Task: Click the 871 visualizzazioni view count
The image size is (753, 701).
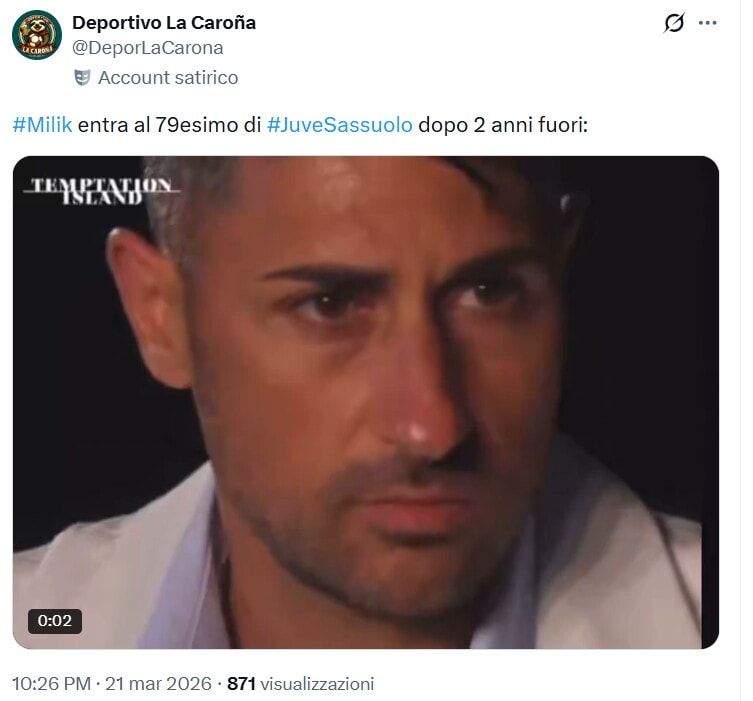Action: (x=301, y=683)
